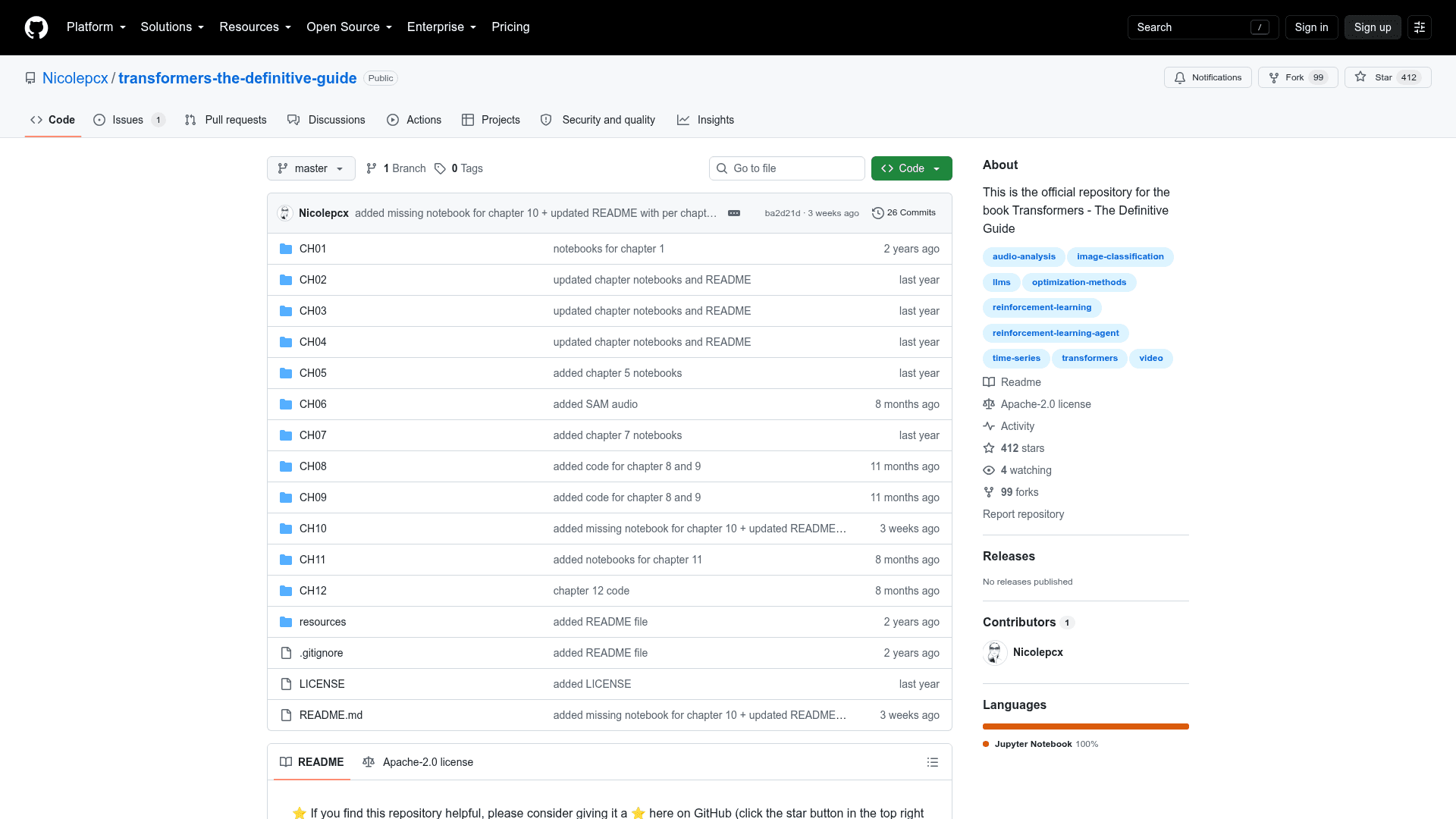Switch to the Pull requests tab
Image resolution: width=1456 pixels, height=819 pixels.
[x=226, y=120]
